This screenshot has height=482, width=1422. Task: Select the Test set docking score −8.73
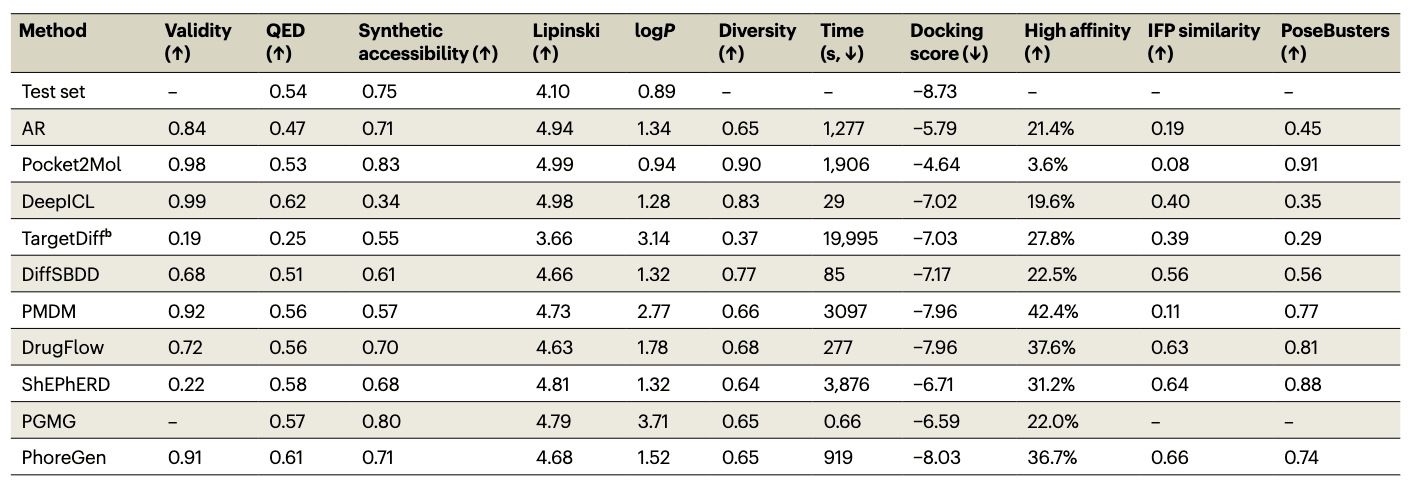(935, 92)
